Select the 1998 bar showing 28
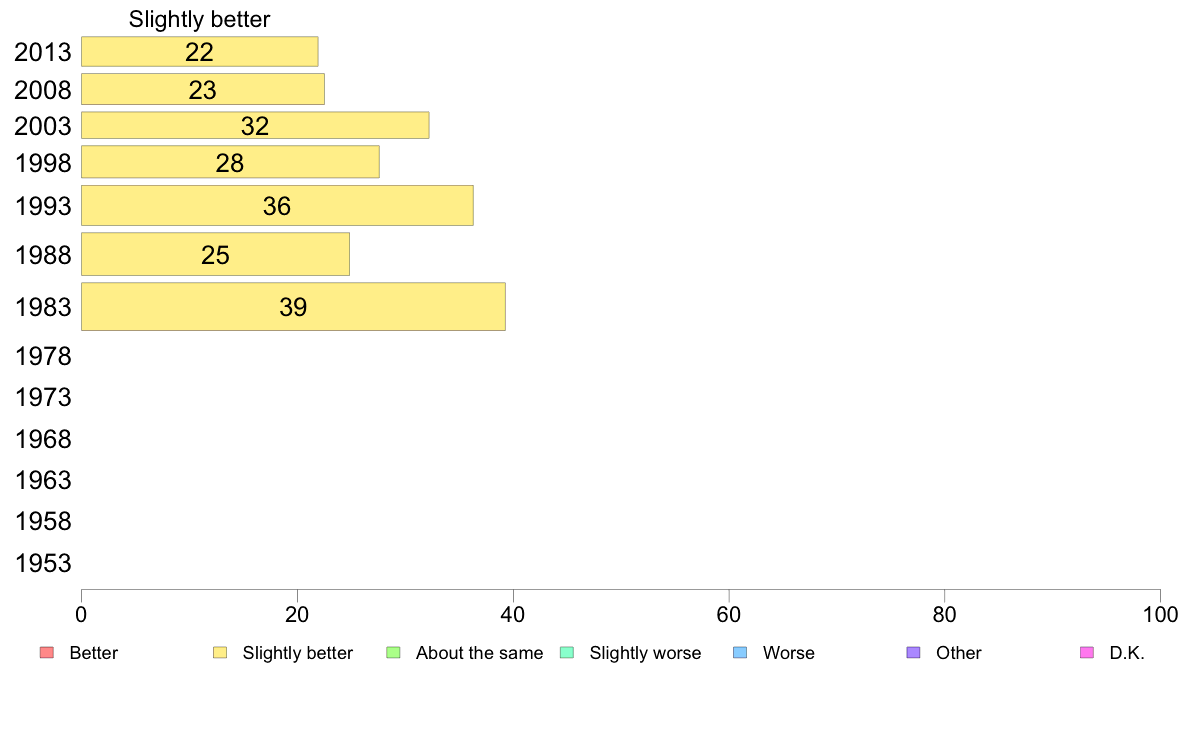 tap(230, 162)
